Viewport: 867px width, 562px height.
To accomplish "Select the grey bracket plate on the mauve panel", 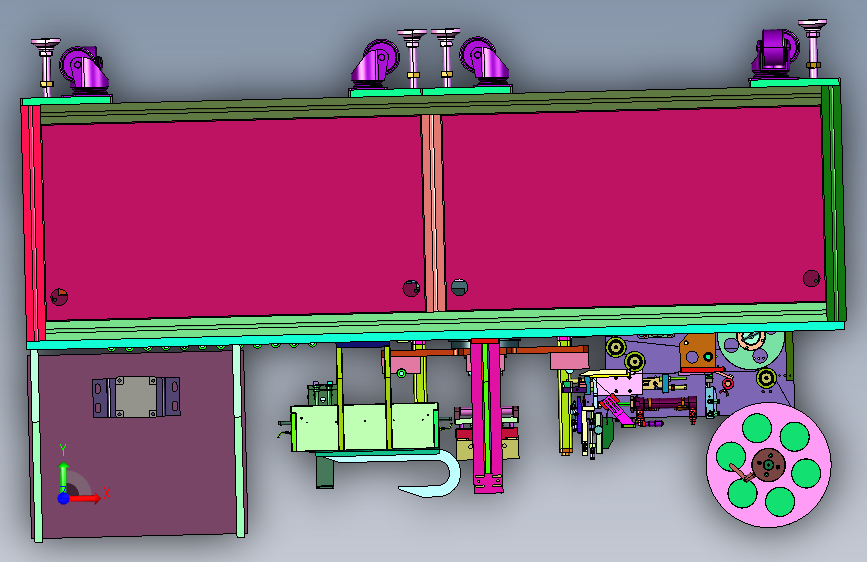I will coord(136,397).
